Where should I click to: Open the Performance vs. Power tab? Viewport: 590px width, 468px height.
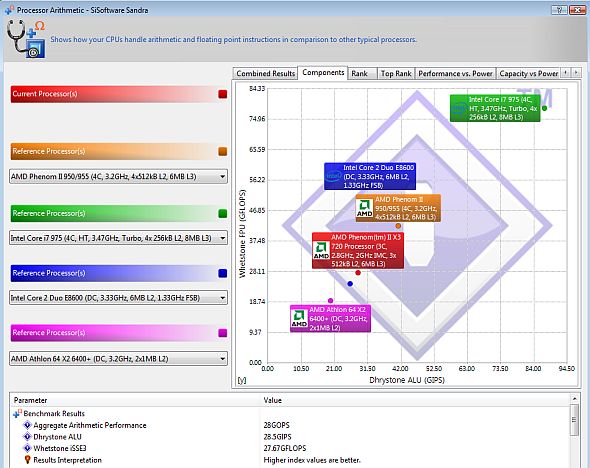(455, 74)
